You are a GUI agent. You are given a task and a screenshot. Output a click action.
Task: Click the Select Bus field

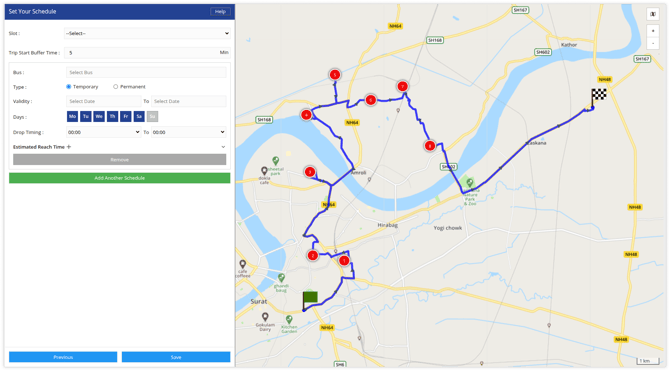pos(146,72)
